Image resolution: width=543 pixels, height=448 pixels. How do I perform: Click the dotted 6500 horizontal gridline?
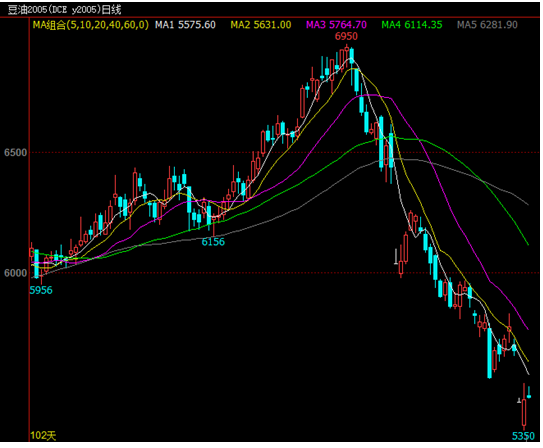click(285, 152)
